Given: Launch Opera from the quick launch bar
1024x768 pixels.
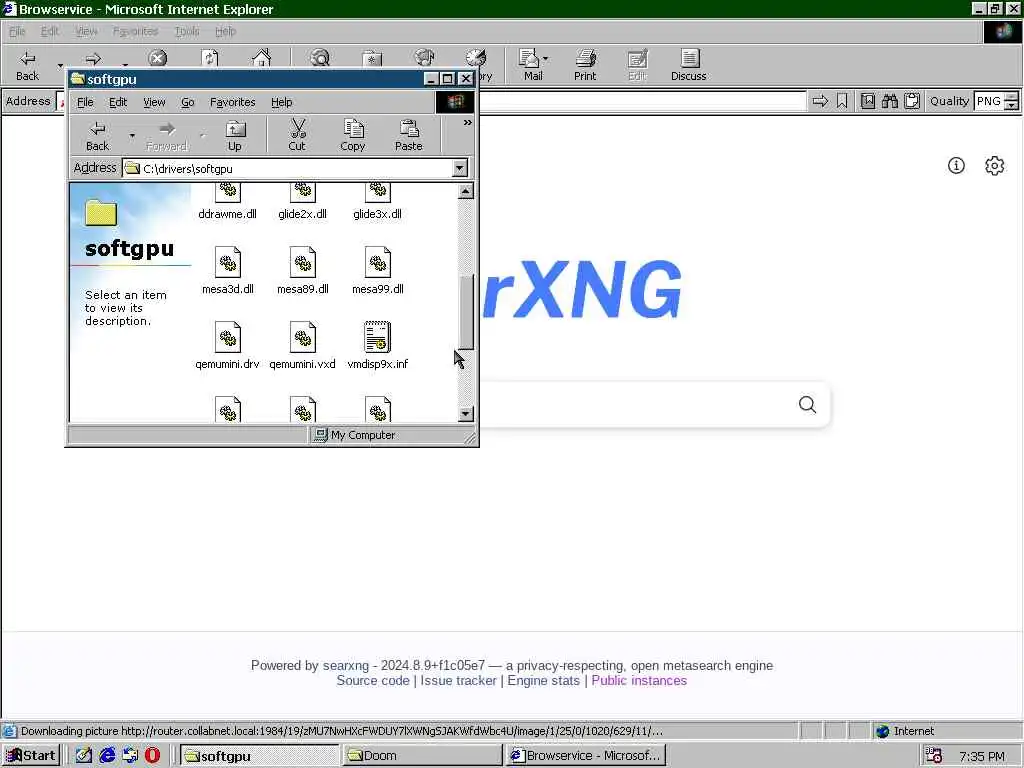Looking at the screenshot, I should (152, 756).
